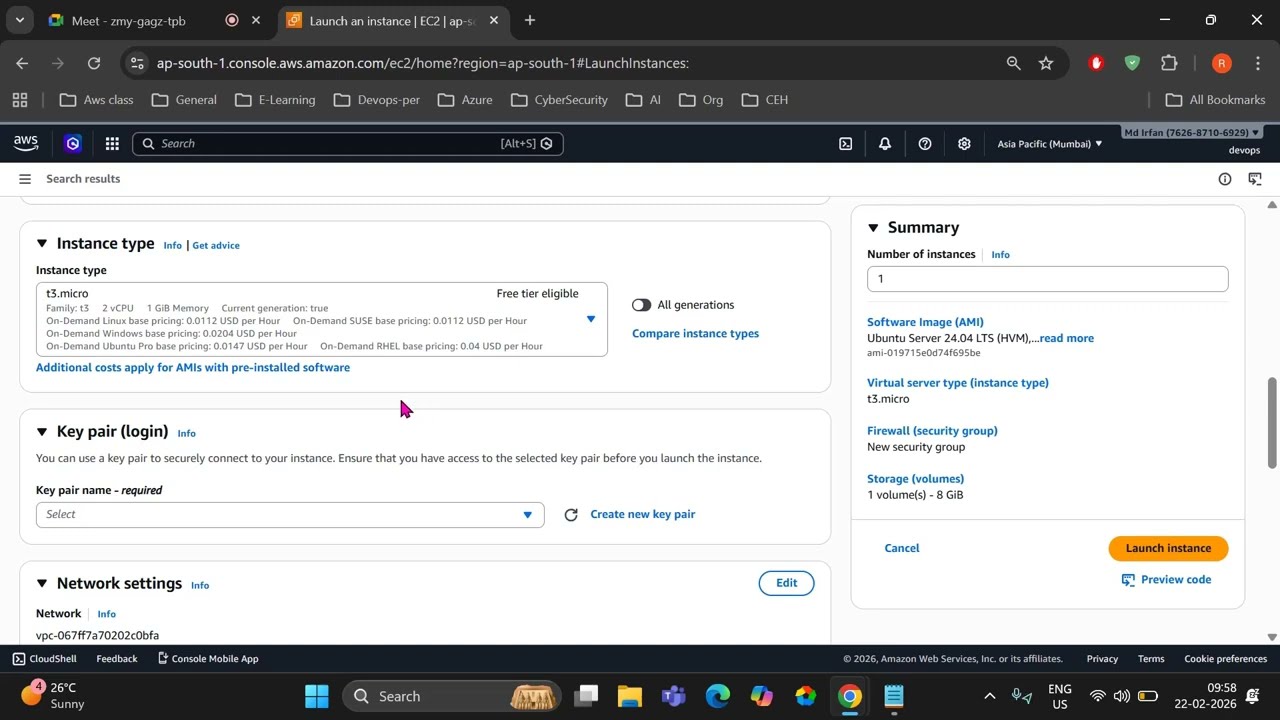Collapse the Key pair (login) section
The width and height of the screenshot is (1280, 720).
click(x=42, y=432)
